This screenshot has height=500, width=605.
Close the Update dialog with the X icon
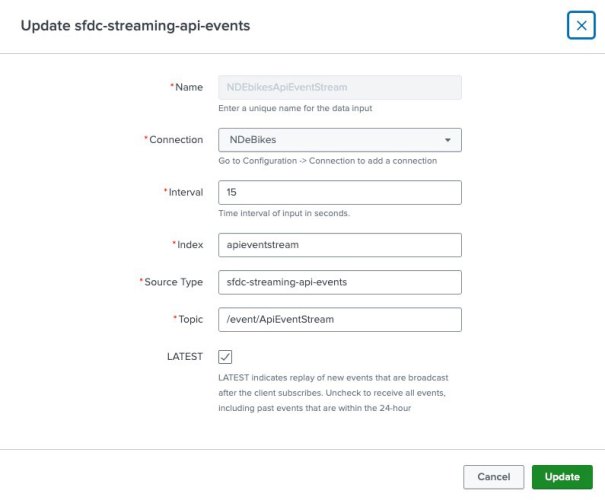(x=581, y=25)
